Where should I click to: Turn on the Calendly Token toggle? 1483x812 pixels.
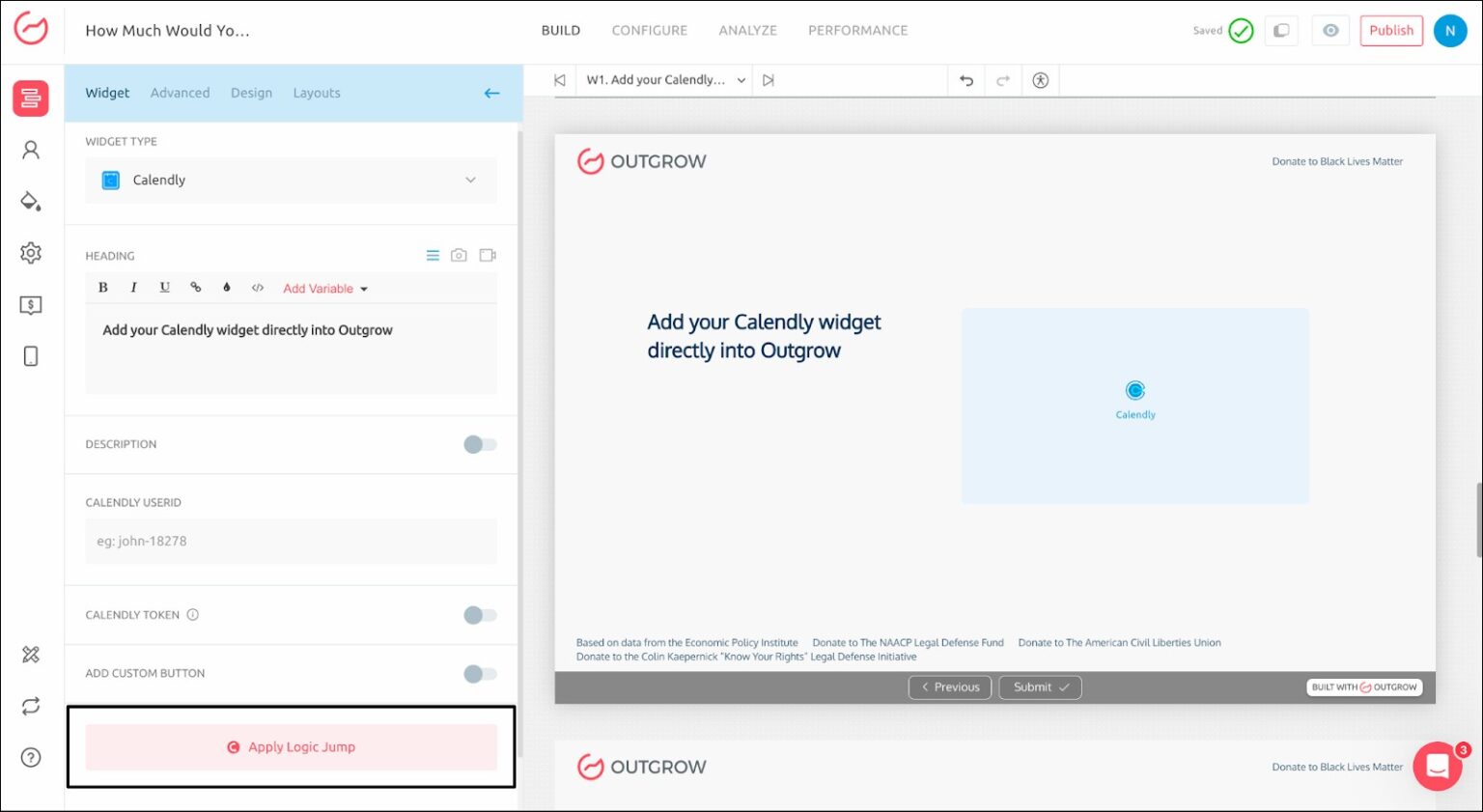click(480, 616)
